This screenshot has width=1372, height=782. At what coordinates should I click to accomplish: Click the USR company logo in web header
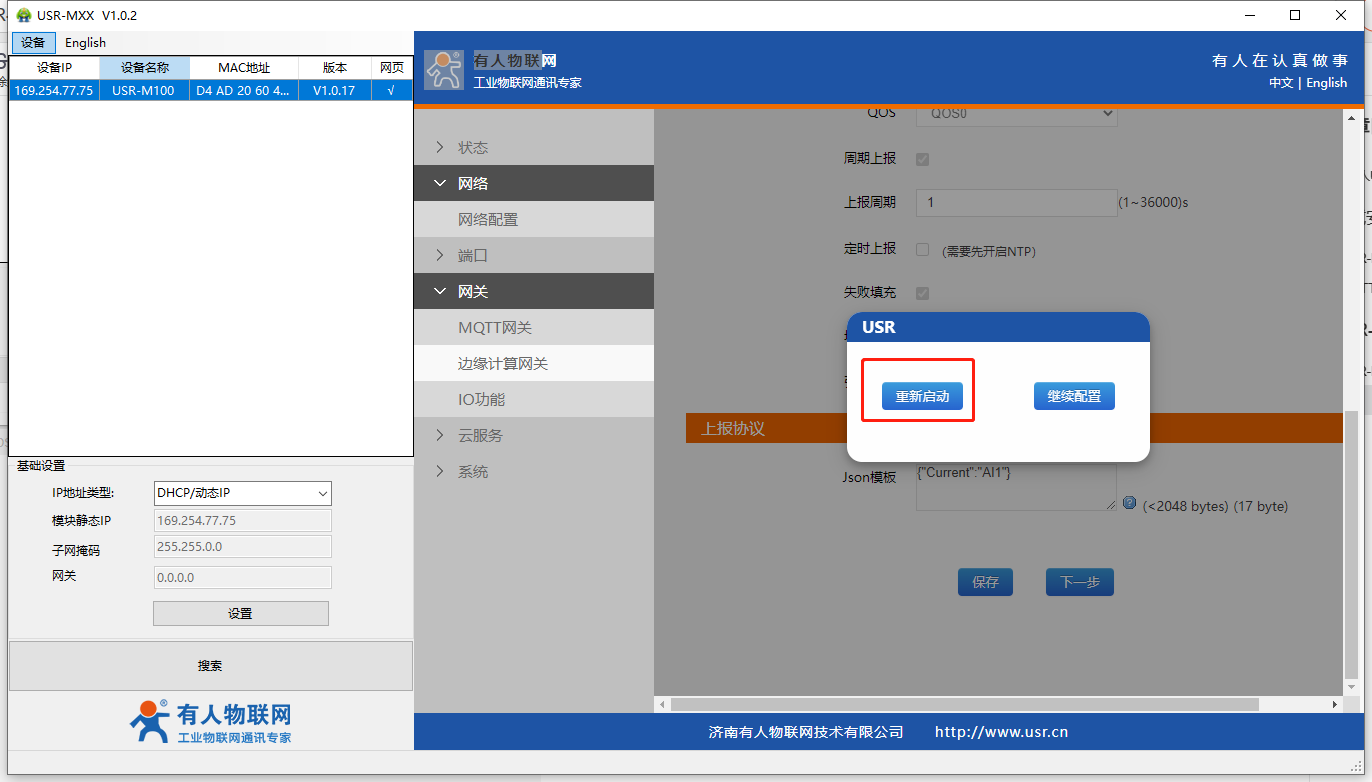[x=443, y=69]
